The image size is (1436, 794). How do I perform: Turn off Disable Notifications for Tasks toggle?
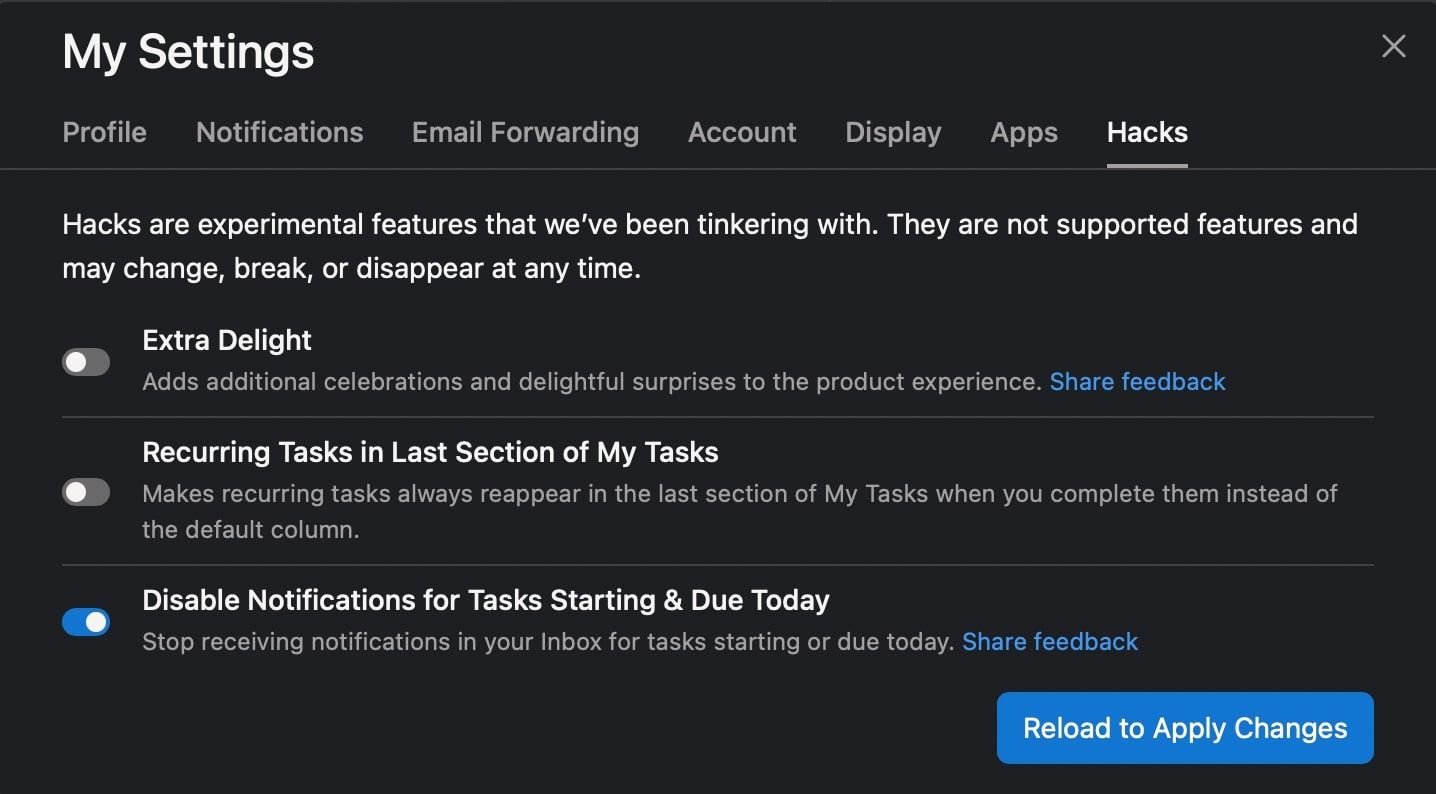point(86,622)
